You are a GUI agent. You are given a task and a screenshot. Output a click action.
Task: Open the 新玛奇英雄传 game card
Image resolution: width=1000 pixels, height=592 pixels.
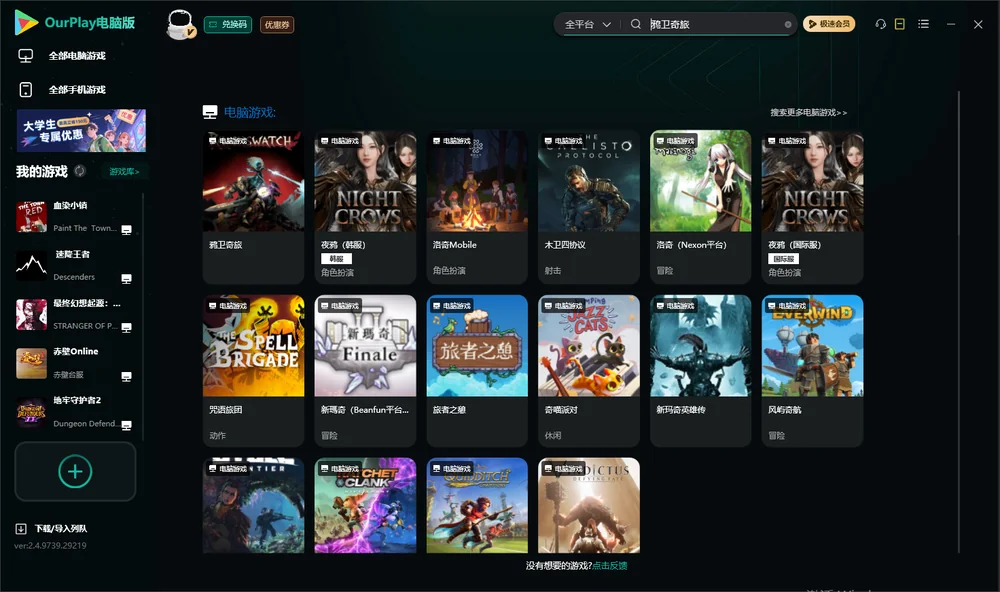coord(700,371)
